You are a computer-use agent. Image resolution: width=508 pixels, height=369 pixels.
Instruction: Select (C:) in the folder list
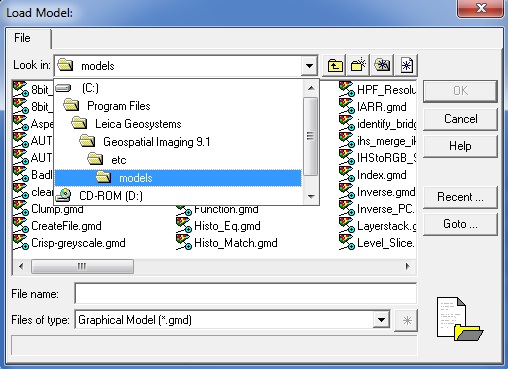point(90,88)
